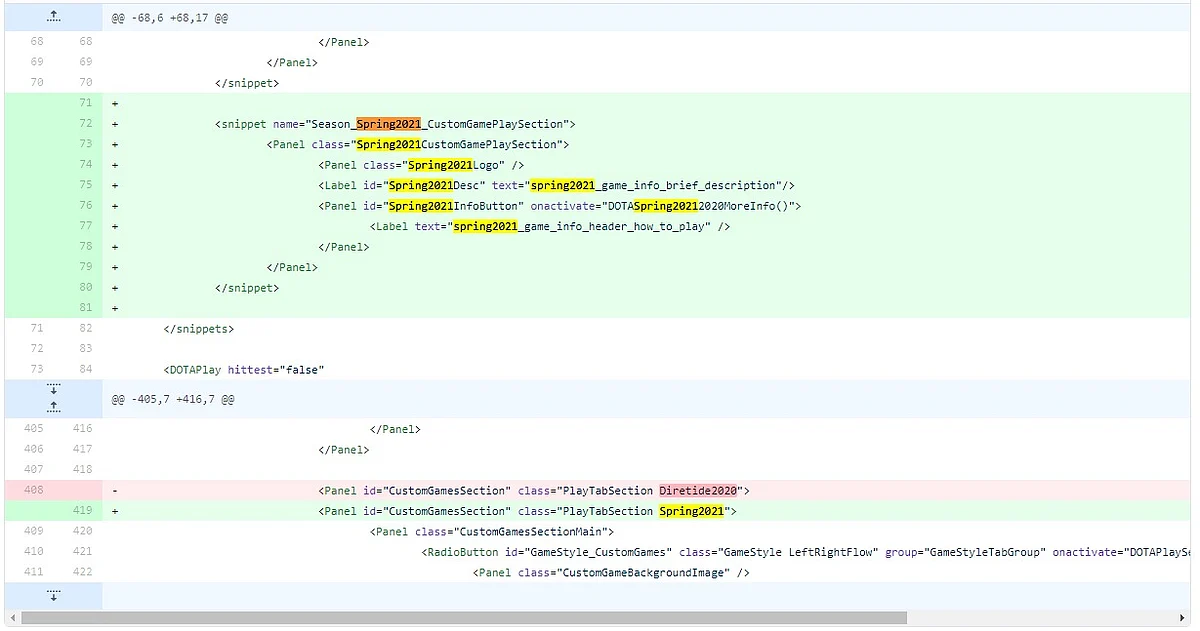This screenshot has width=1200, height=631.
Task: Click the CustomGameBackgroundImage panel code line
Action: coord(612,573)
